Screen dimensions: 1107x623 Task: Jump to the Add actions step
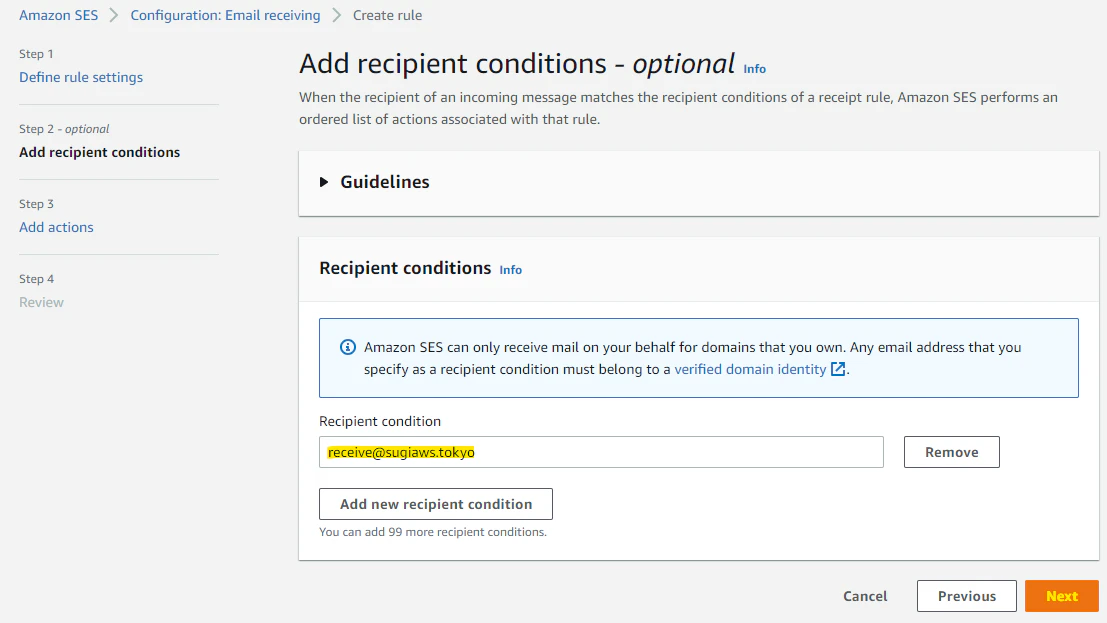coord(56,227)
